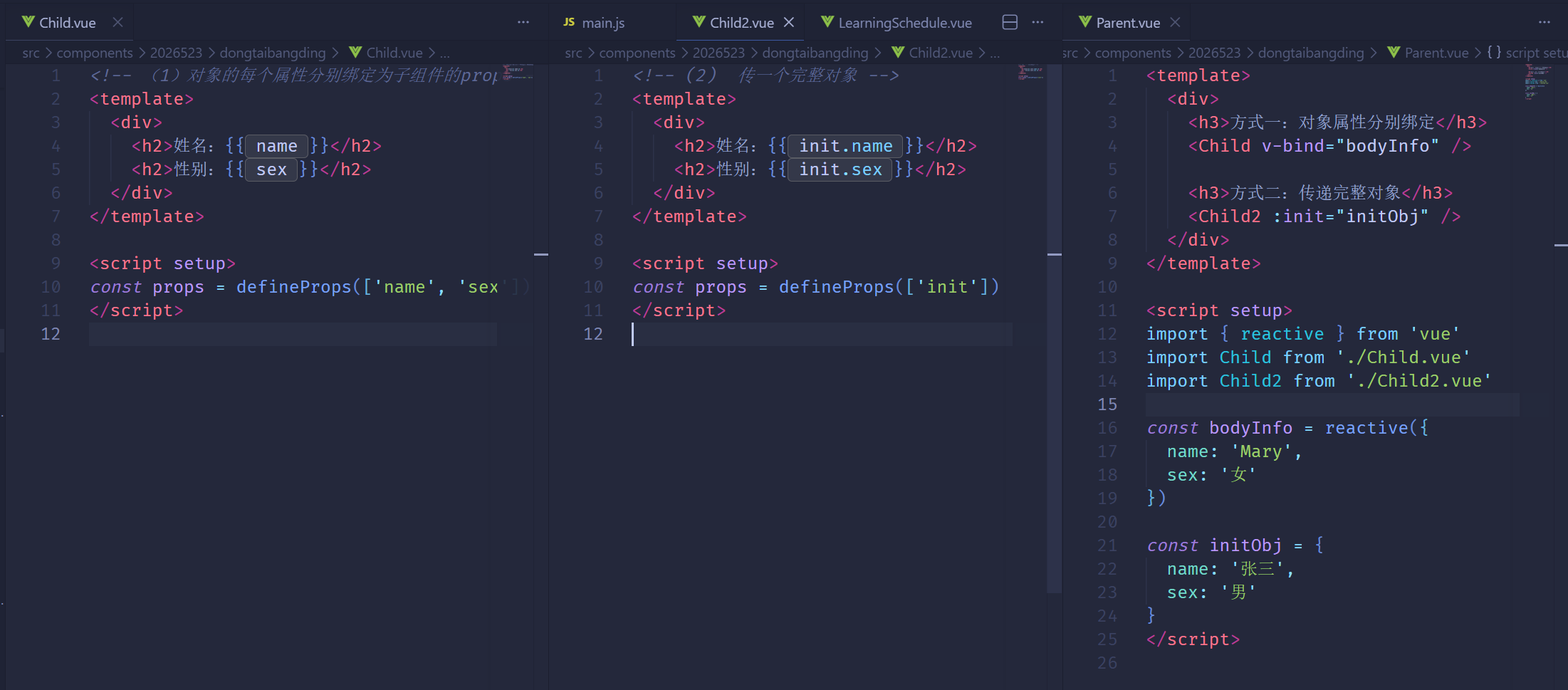
Task: Click the comment on line 1 of Child2.vue
Action: 766,75
